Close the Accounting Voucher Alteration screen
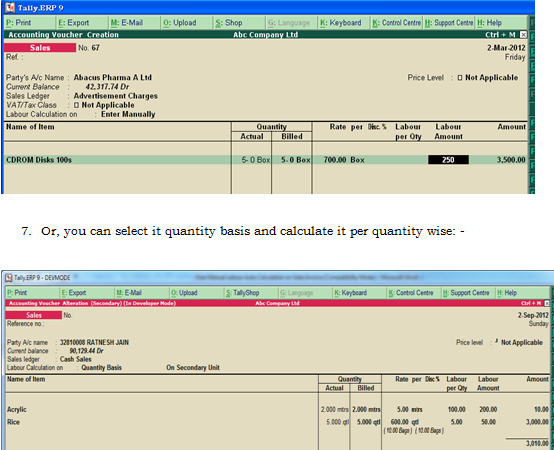This screenshot has width=554, height=450. coord(547,303)
